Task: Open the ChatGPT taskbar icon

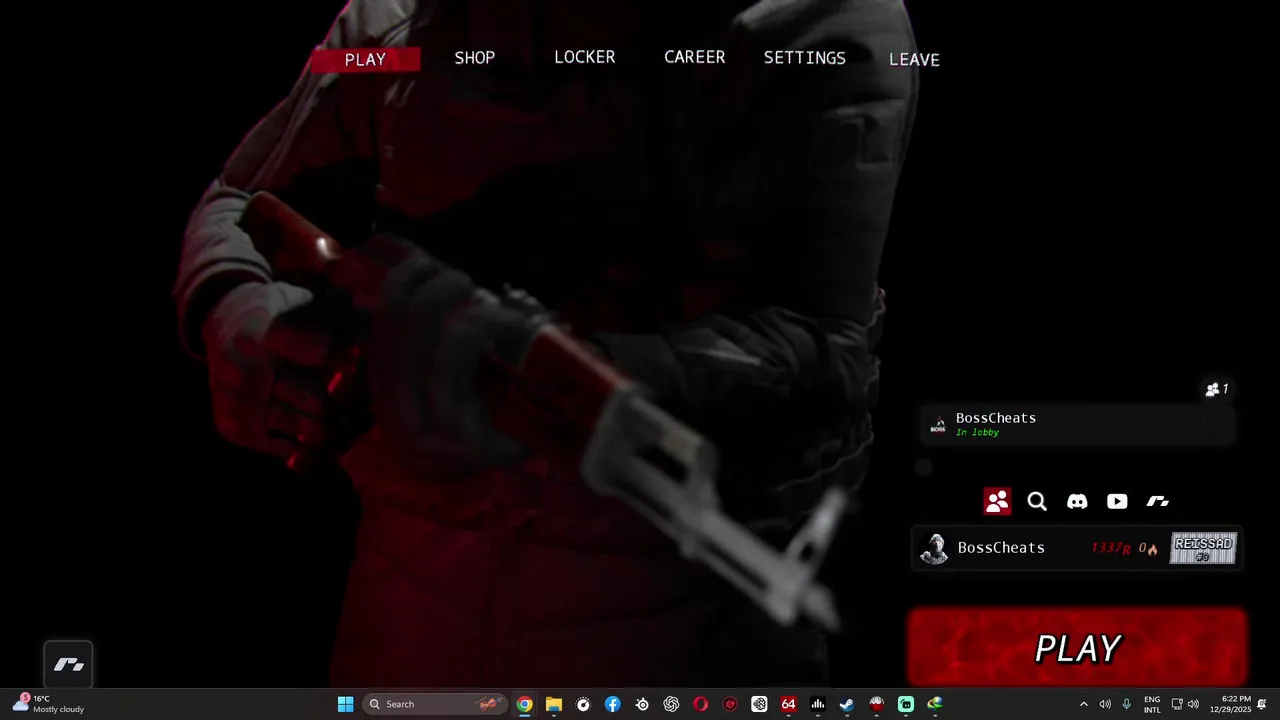Action: point(671,704)
